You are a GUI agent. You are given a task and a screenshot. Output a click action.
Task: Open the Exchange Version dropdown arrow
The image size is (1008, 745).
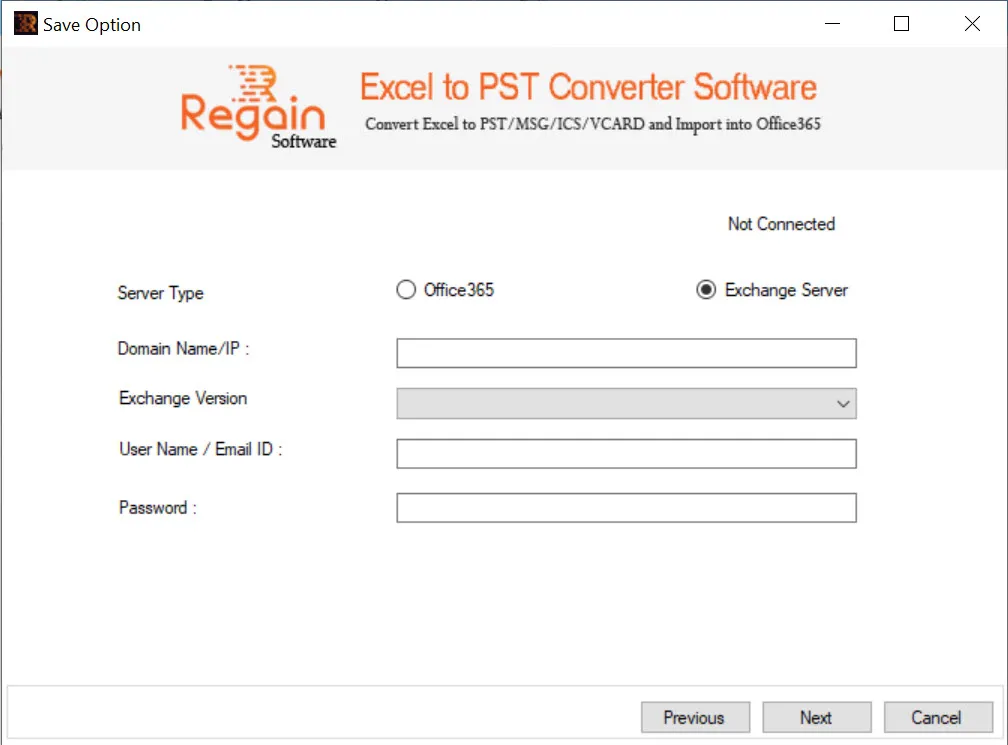click(x=843, y=404)
